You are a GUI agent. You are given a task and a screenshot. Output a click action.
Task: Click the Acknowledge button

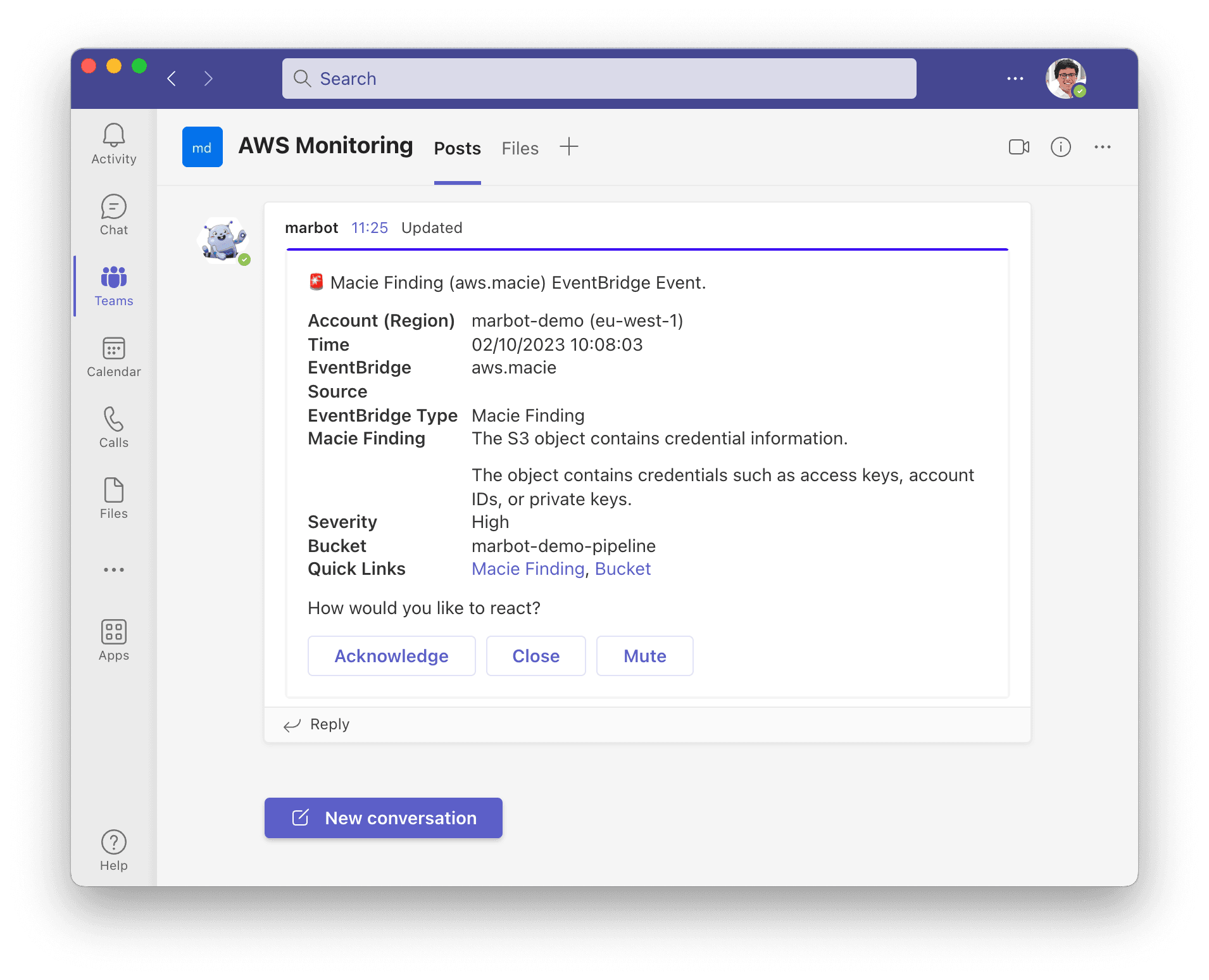tap(392, 656)
